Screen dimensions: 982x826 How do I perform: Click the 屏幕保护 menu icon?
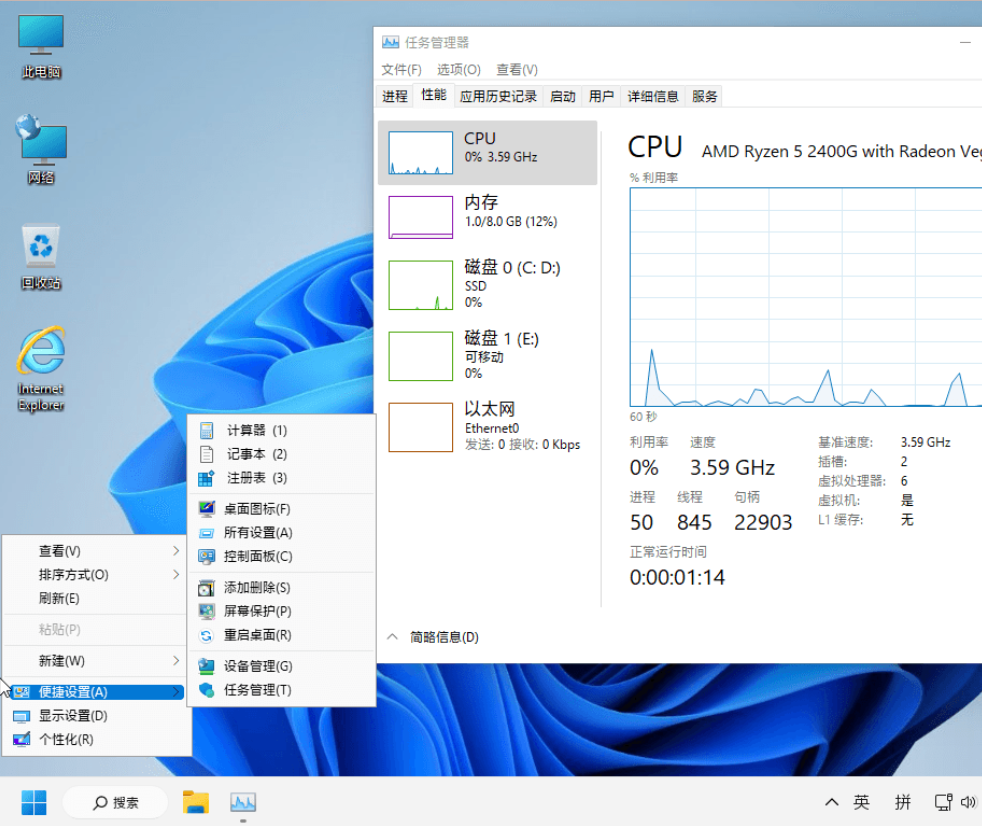point(206,611)
